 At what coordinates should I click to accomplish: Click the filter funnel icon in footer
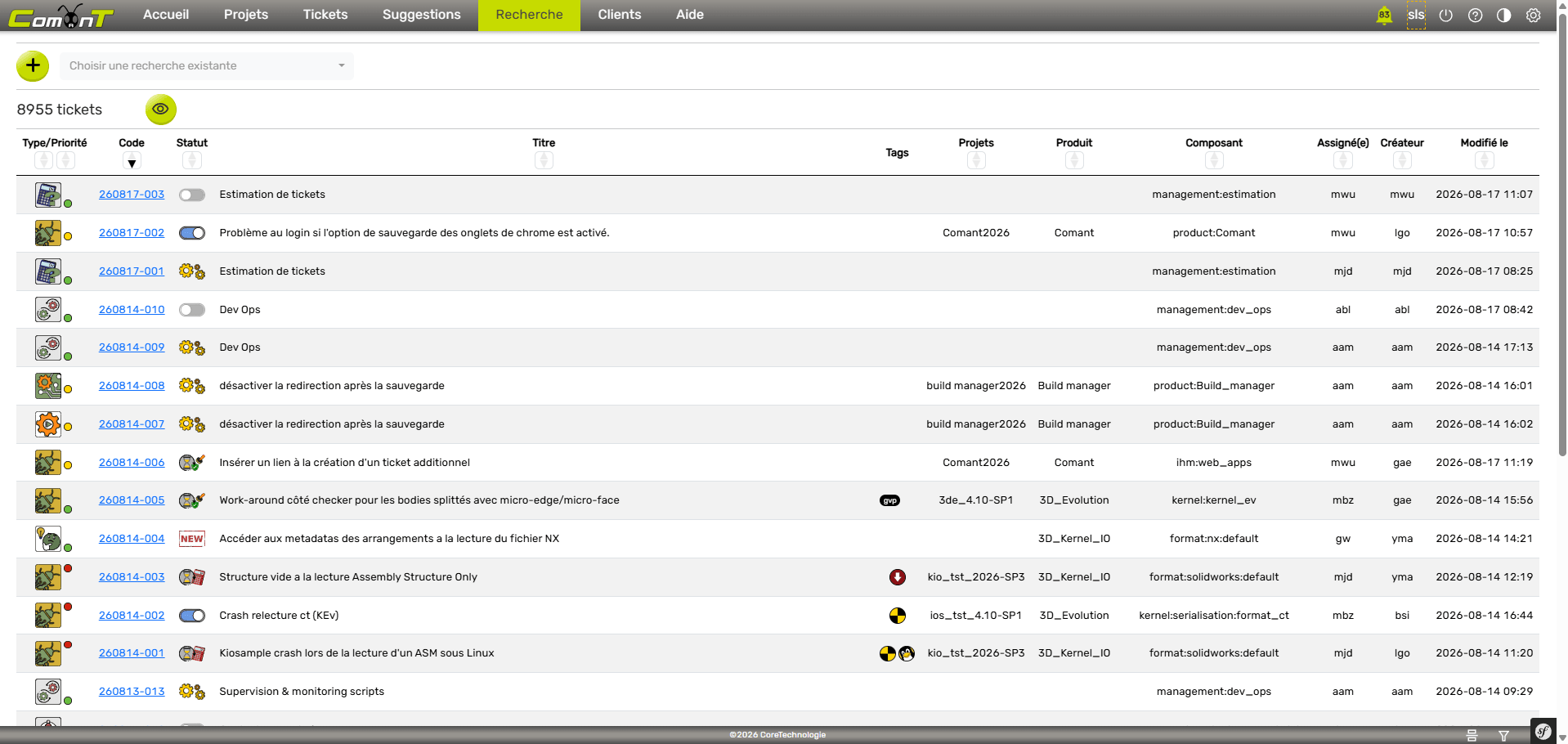1503,735
